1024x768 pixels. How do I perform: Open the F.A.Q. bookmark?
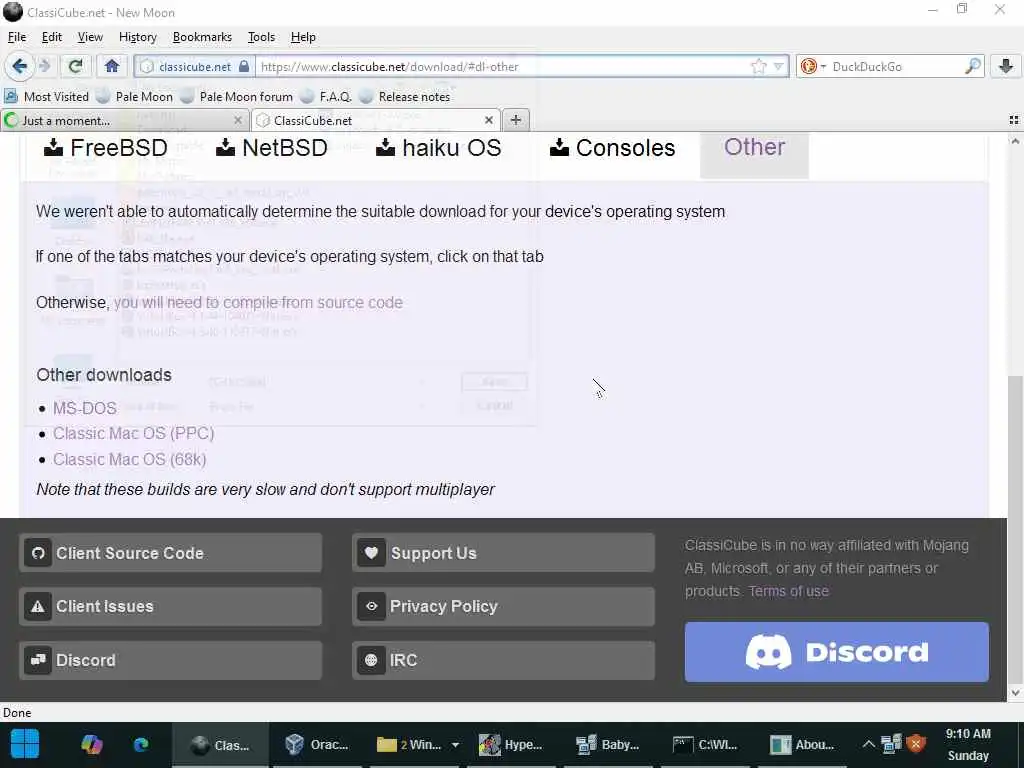pos(326,97)
